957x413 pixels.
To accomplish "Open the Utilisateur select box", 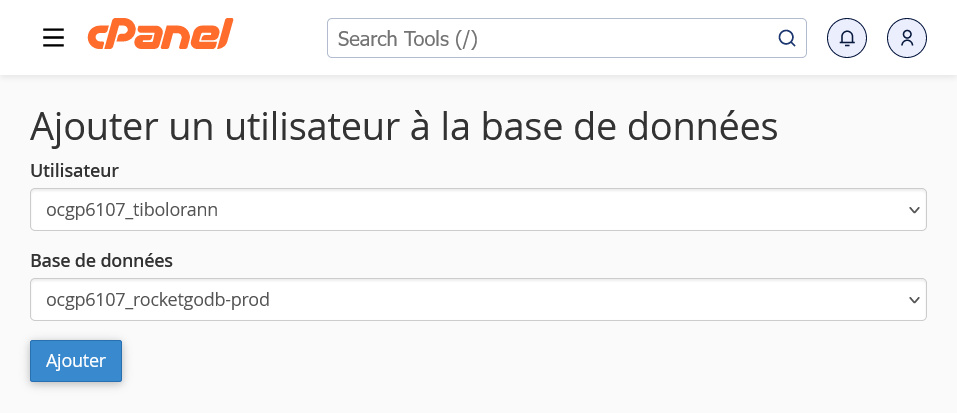I will (x=478, y=210).
